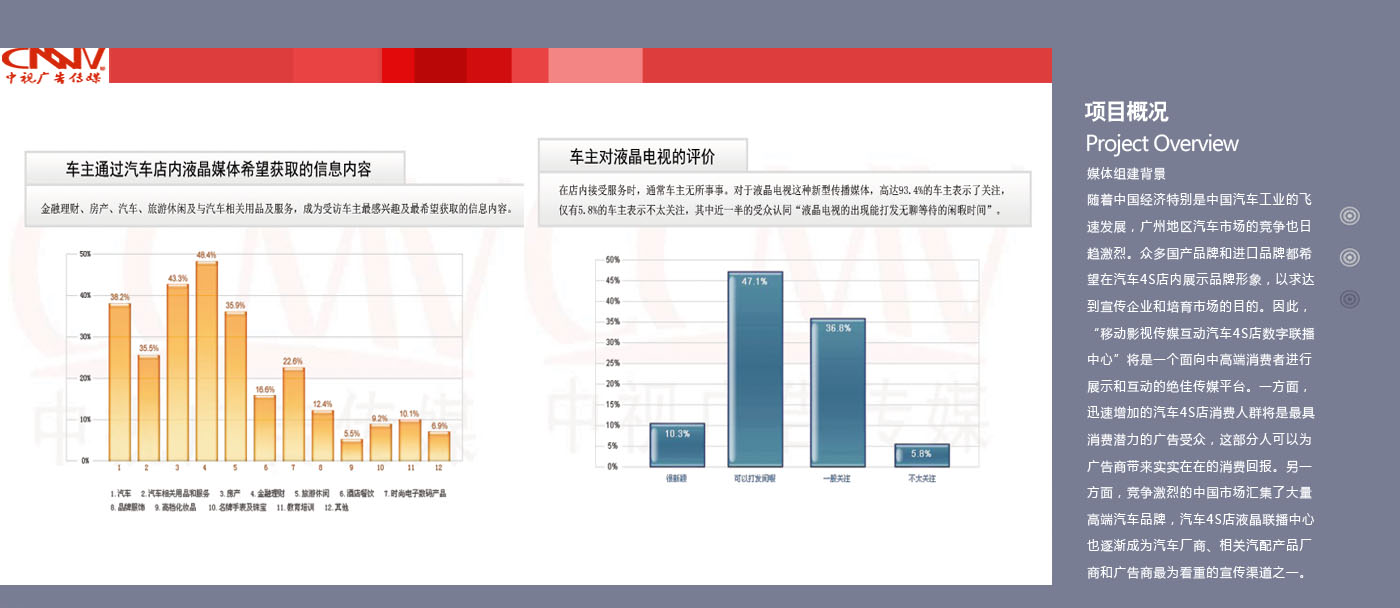Click the 车主通过汽车店内液晶媒体希望获取的信息内容 title tab
This screenshot has width=1400, height=608.
click(x=218, y=169)
